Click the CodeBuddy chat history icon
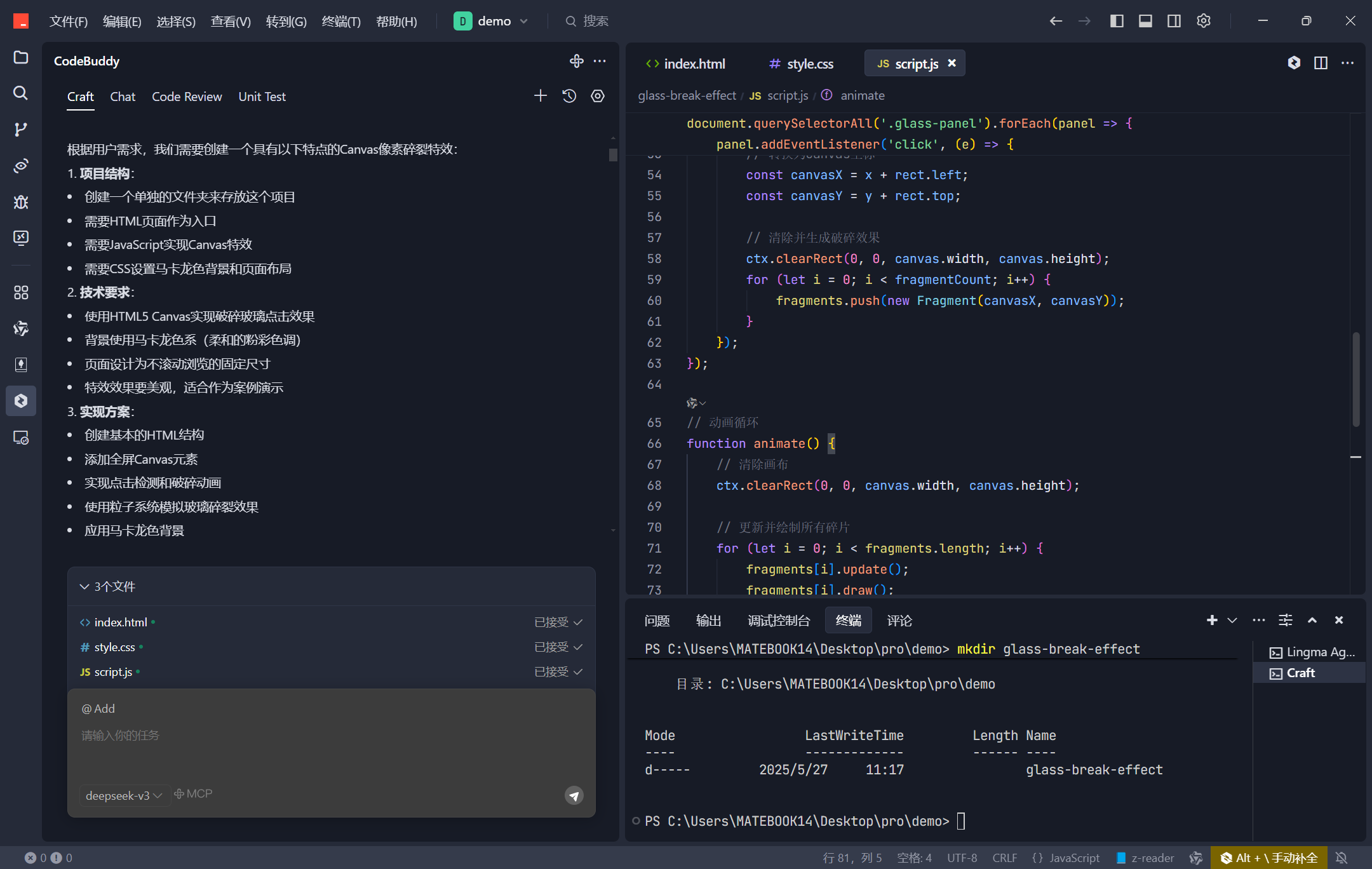1372x869 pixels. point(569,96)
